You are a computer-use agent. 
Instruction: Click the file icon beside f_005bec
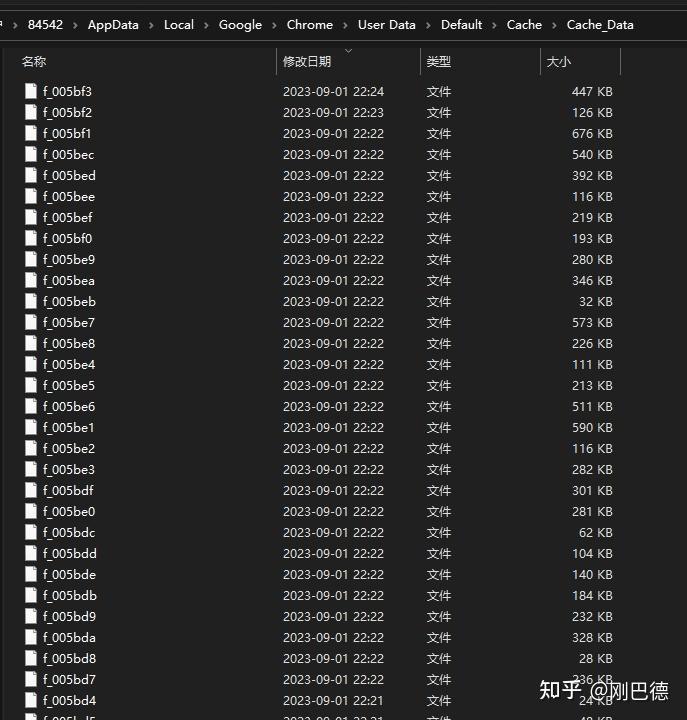pyautogui.click(x=31, y=154)
